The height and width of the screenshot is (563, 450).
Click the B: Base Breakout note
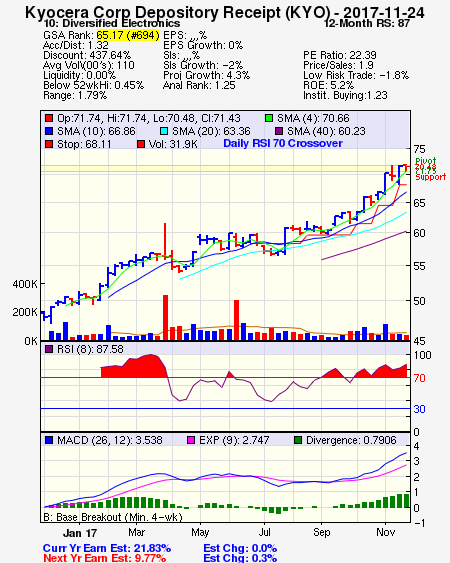pyautogui.click(x=113, y=517)
